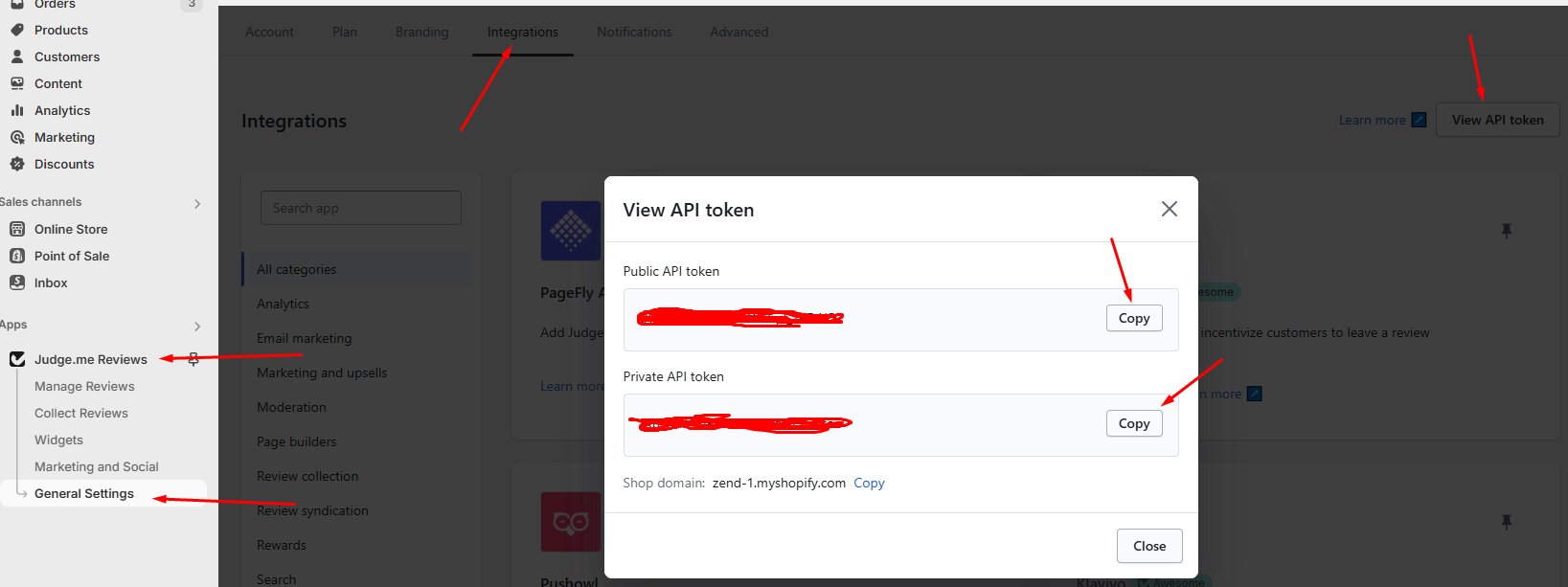The image size is (1568, 587).
Task: Click the Inbox icon
Action: click(x=17, y=282)
